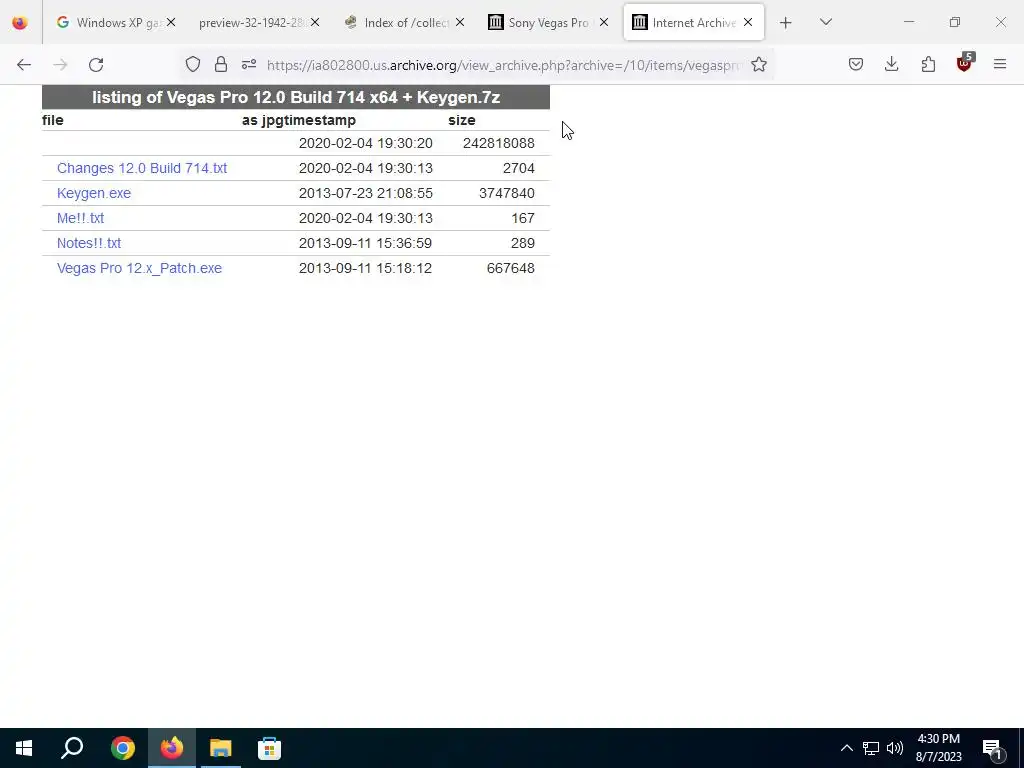The image size is (1024, 768).
Task: Open network status tray icon
Action: [x=871, y=748]
